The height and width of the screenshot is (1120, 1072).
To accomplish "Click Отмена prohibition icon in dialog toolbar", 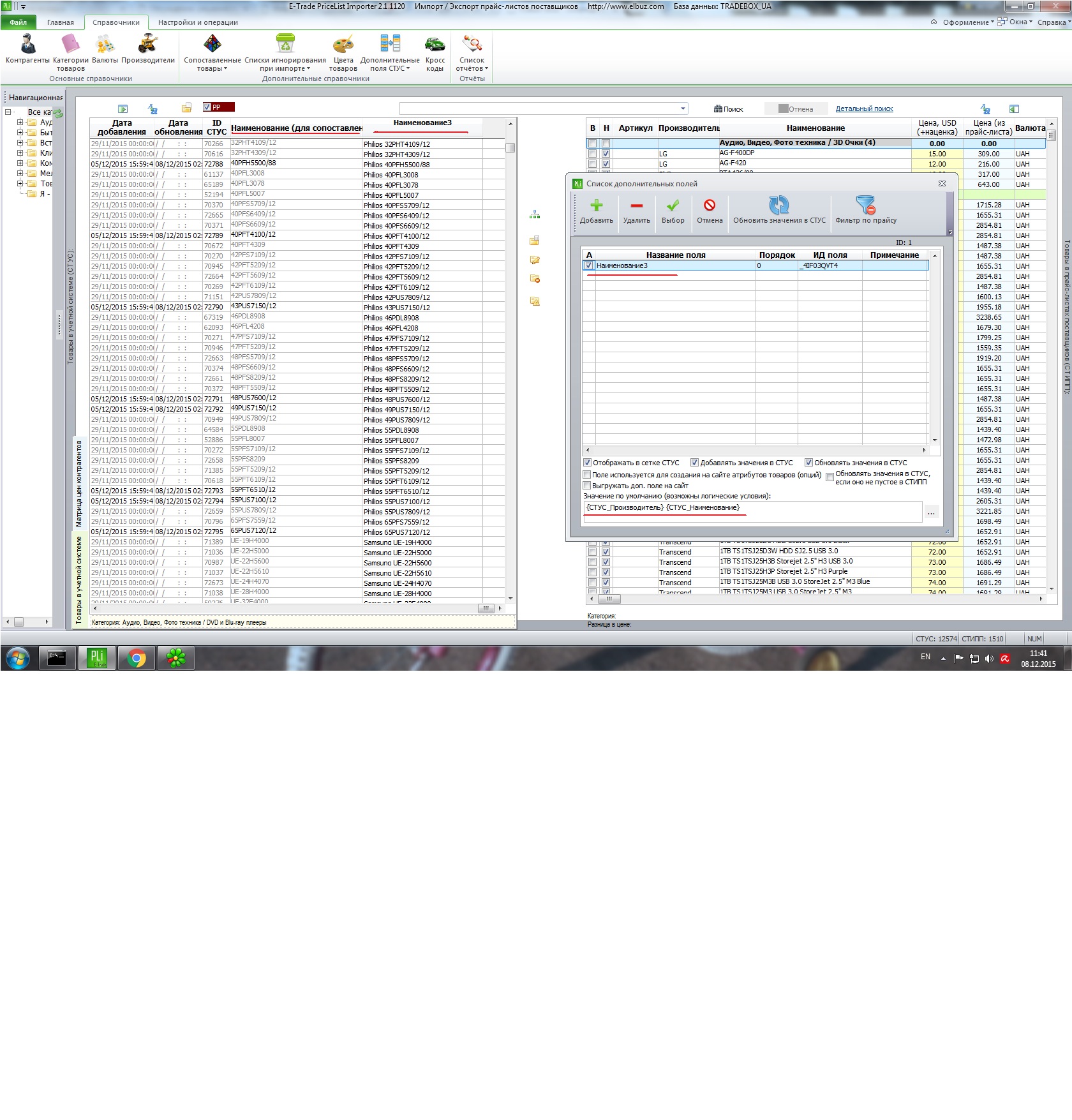I will (x=710, y=211).
